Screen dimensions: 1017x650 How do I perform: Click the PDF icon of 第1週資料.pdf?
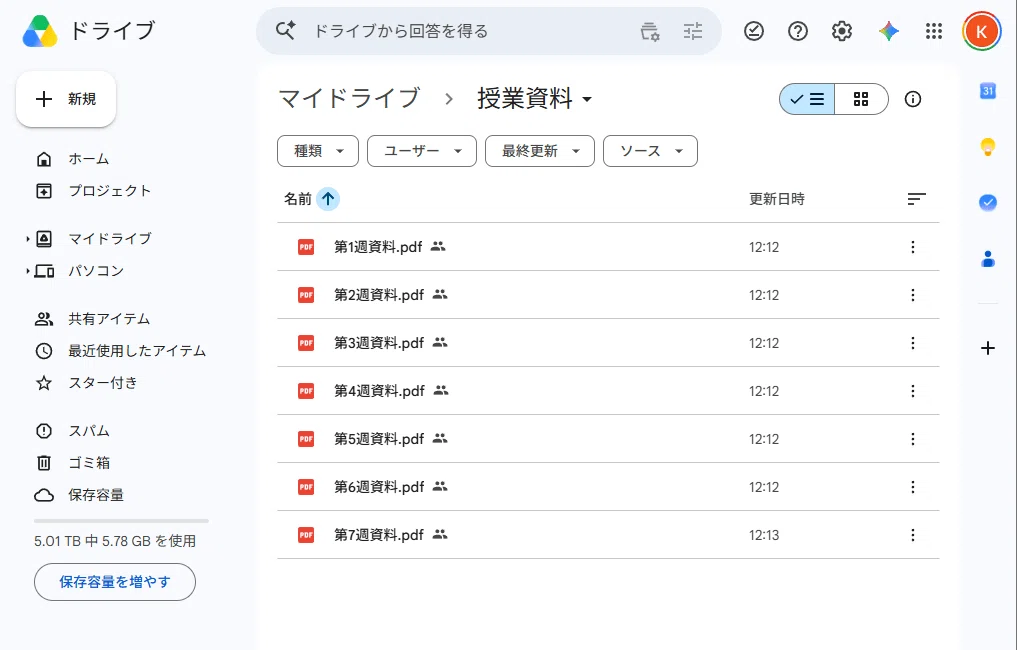click(x=306, y=247)
